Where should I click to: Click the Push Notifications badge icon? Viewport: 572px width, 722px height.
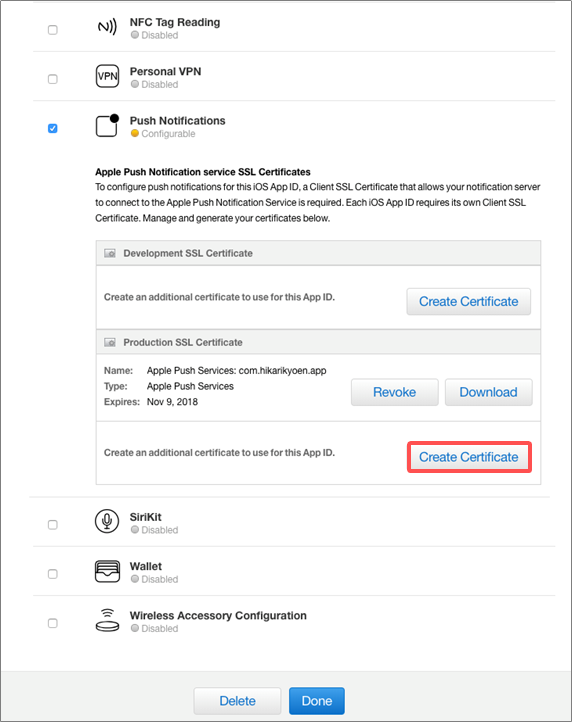point(107,126)
